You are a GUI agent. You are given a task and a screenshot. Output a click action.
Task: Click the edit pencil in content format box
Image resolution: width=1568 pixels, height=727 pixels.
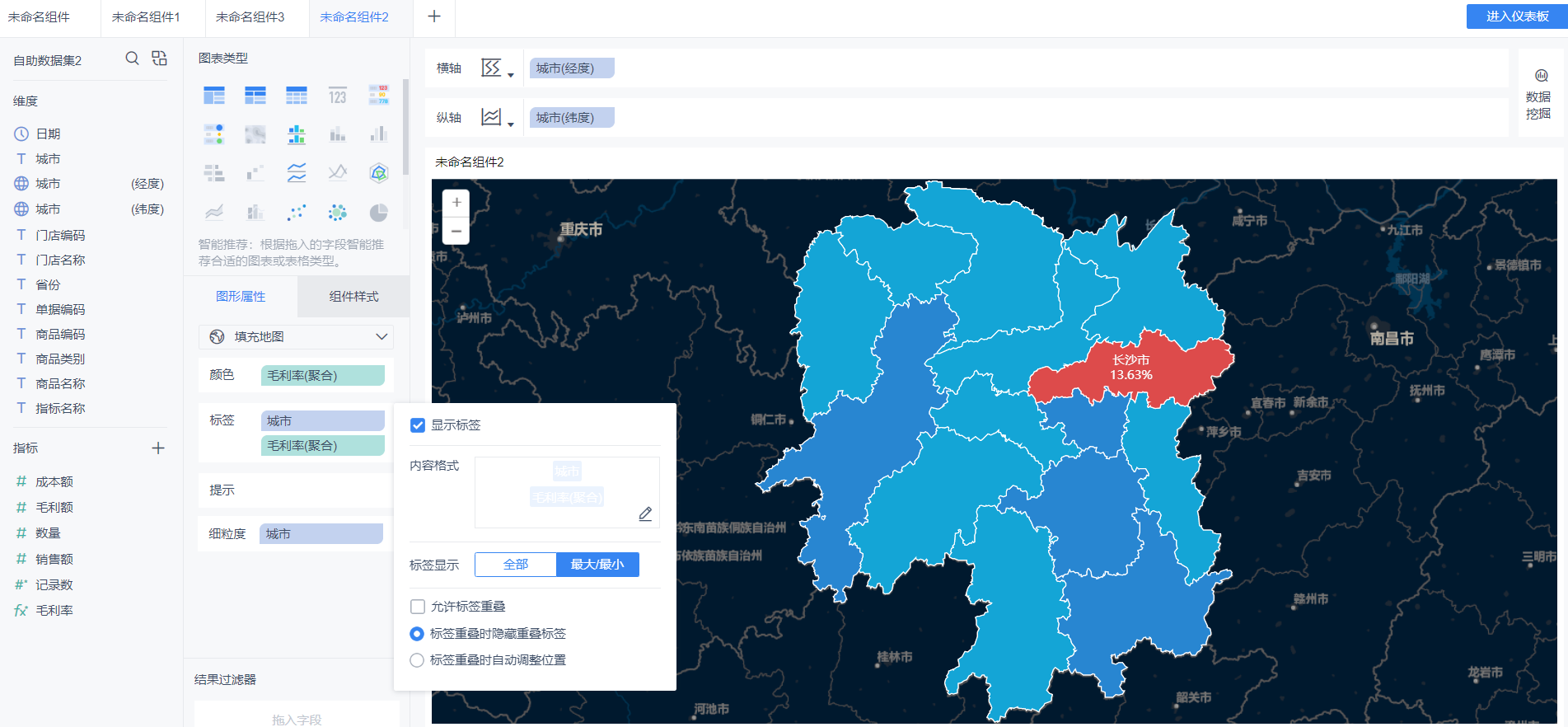(645, 514)
